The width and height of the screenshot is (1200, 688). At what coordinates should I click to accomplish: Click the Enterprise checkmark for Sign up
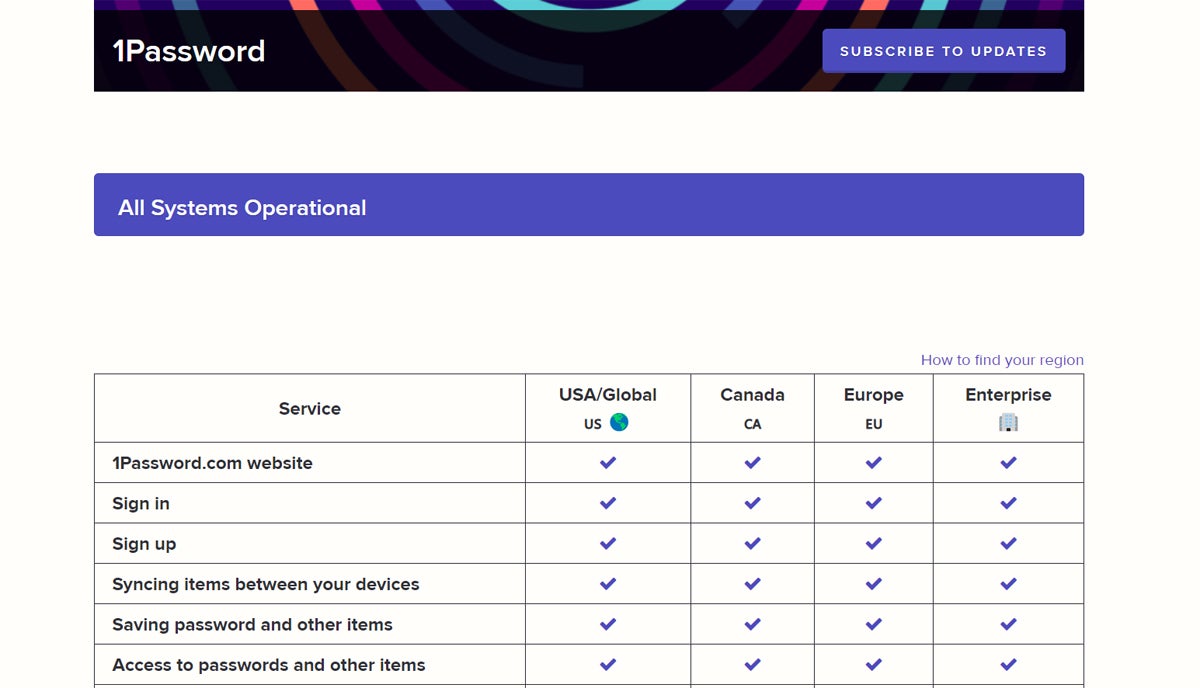click(1008, 544)
